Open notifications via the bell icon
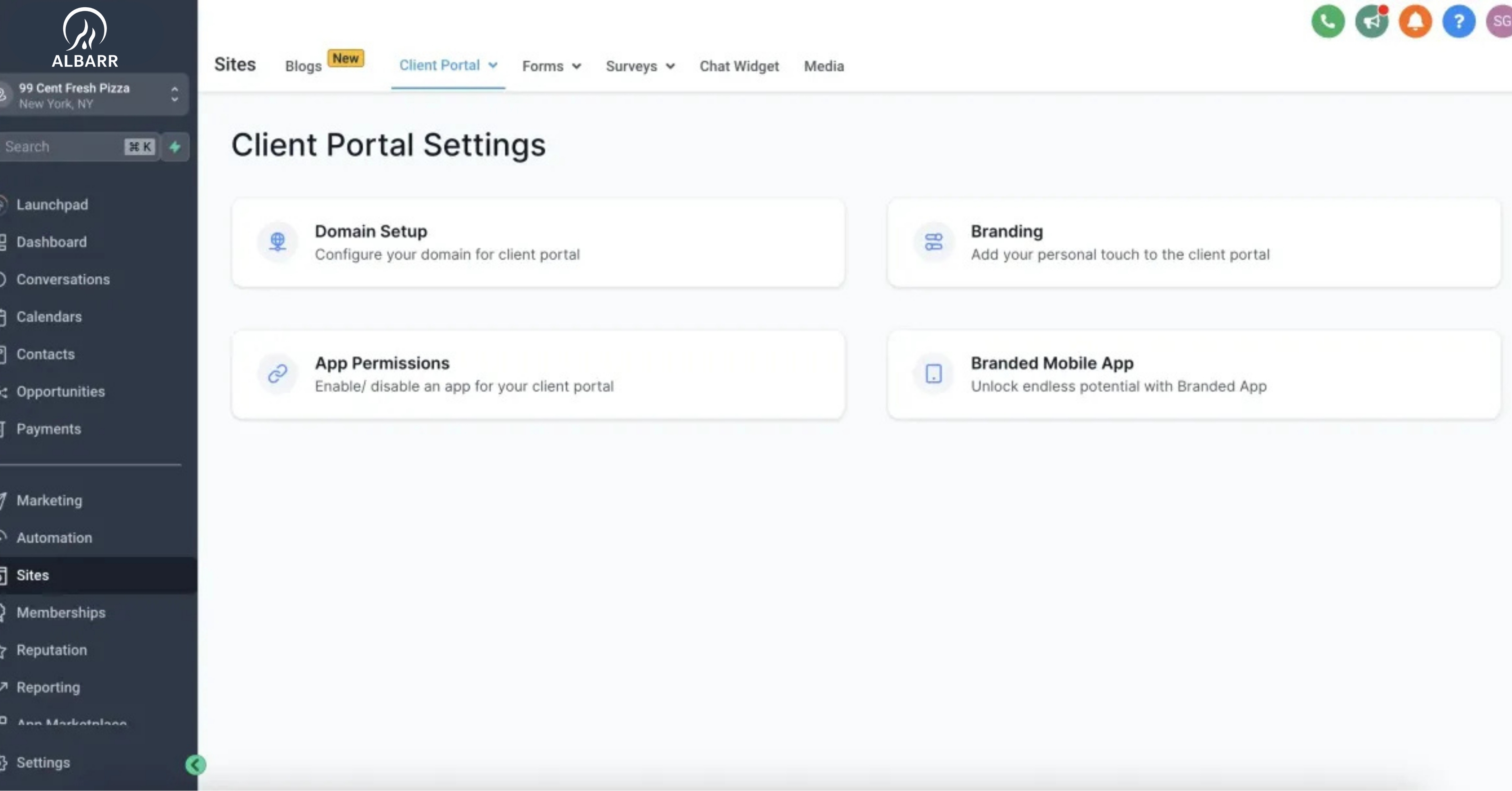The width and height of the screenshot is (1512, 791). pyautogui.click(x=1415, y=21)
